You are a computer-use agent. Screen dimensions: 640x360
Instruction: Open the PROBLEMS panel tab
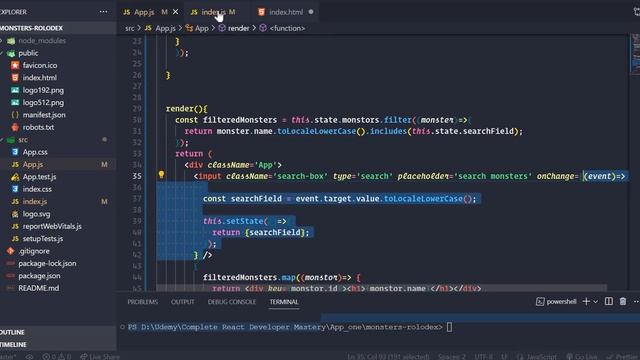click(142, 302)
